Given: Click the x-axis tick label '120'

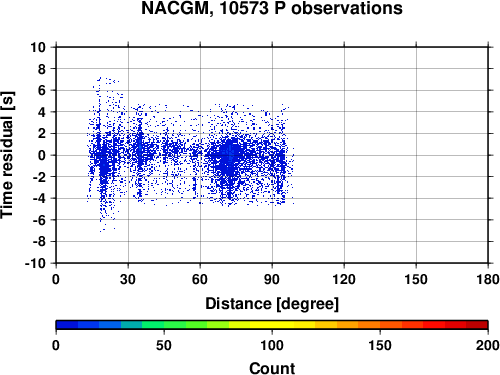Looking at the screenshot, I should [344, 279].
